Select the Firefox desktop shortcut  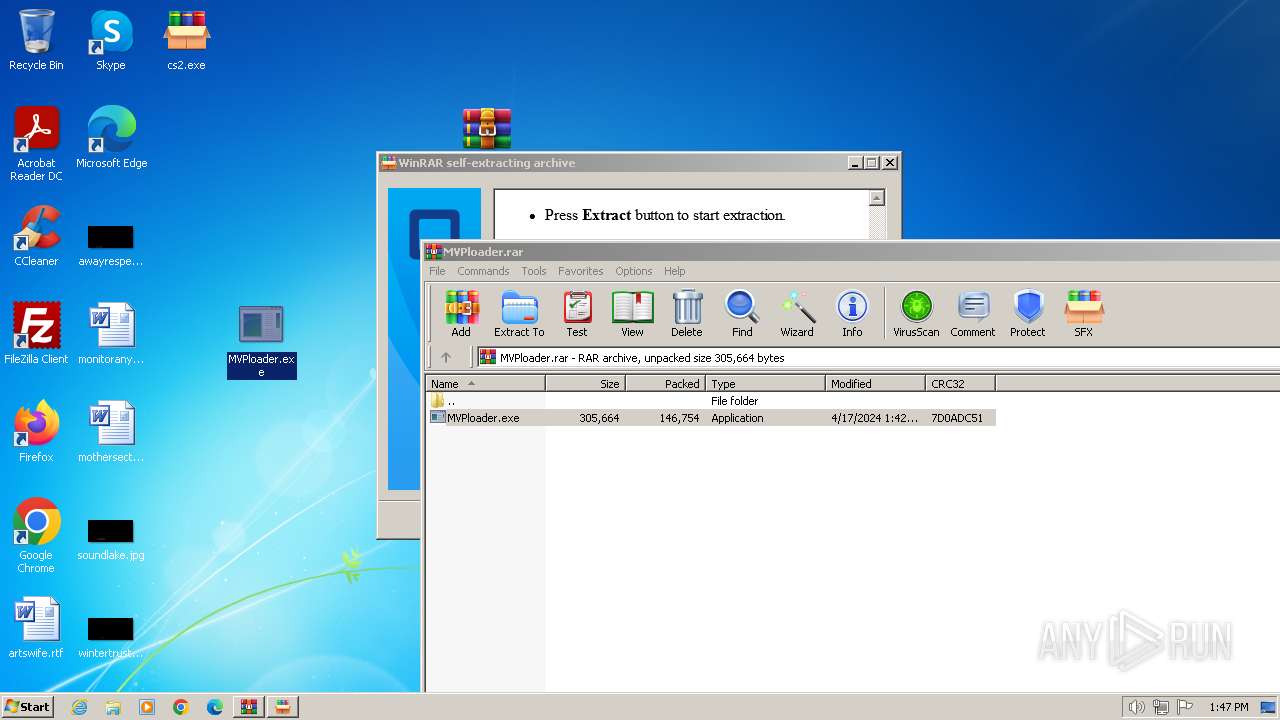36,431
